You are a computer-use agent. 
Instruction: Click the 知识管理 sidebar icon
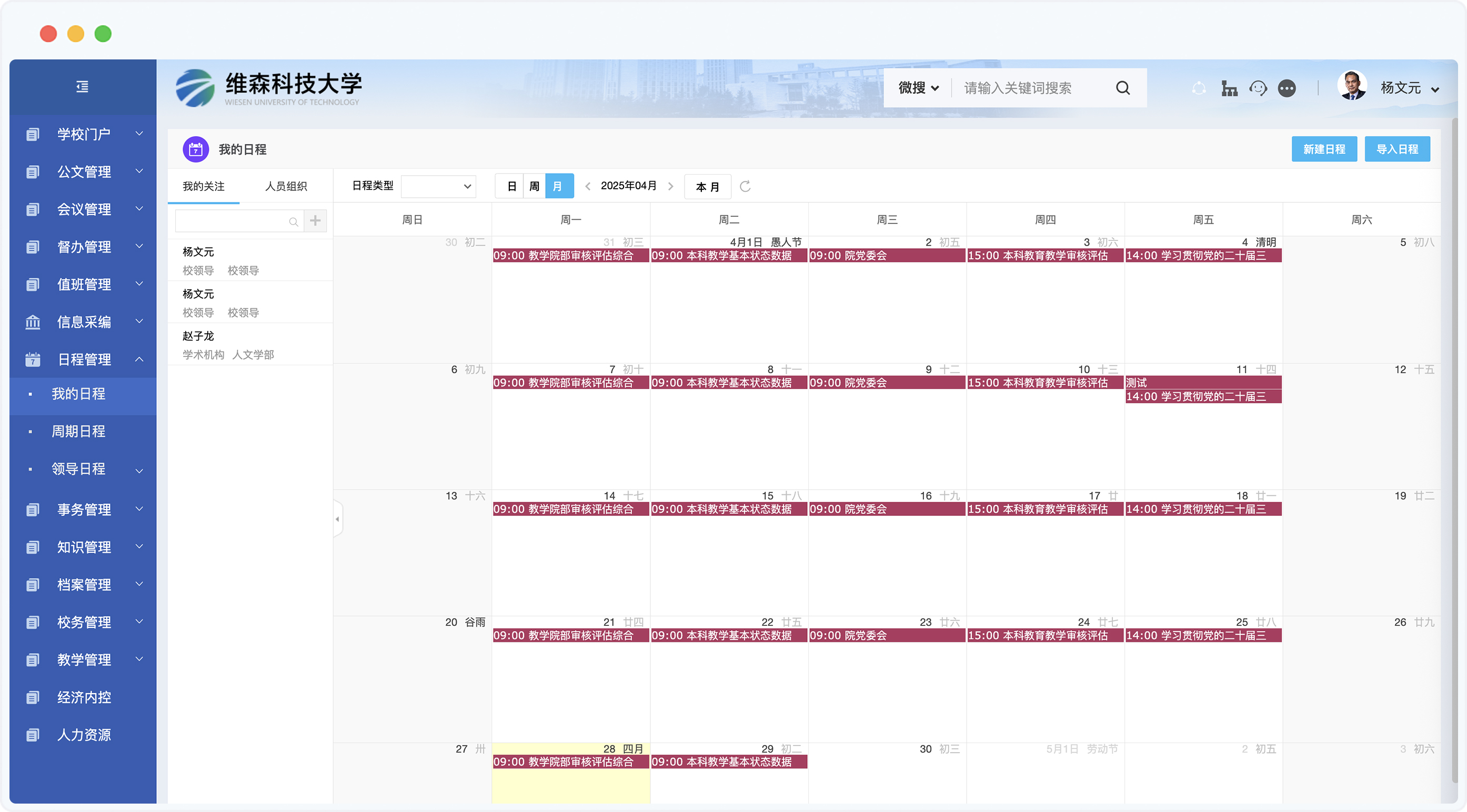coord(33,547)
